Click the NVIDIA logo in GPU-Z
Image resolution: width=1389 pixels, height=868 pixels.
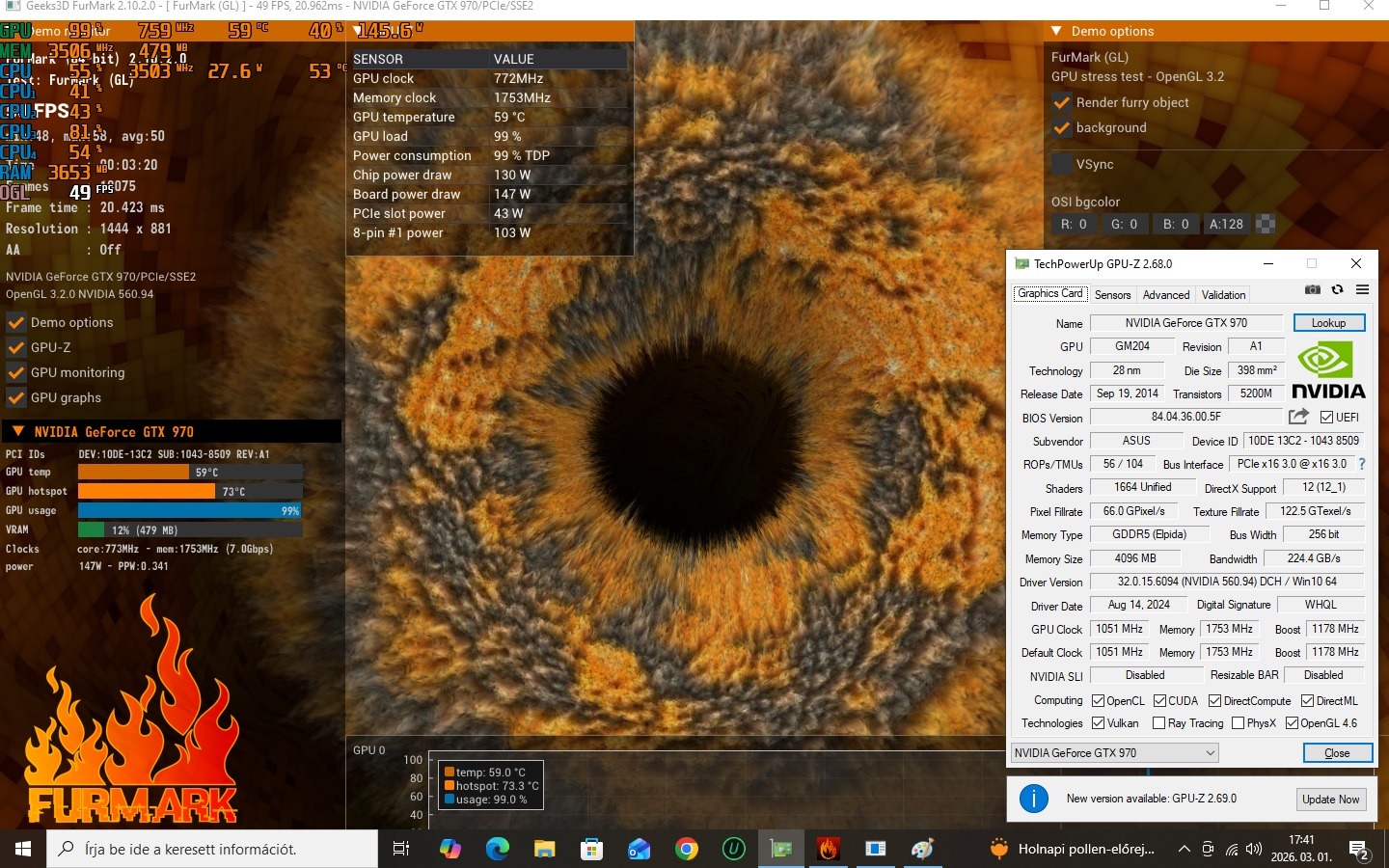pos(1328,370)
